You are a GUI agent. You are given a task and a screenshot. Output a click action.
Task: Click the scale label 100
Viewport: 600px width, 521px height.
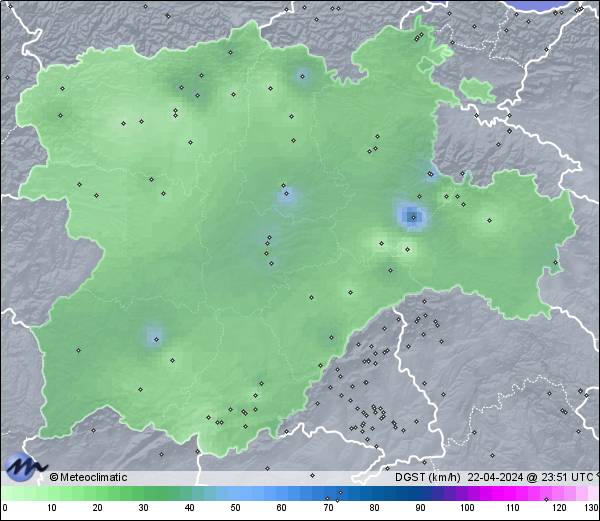[x=467, y=508]
